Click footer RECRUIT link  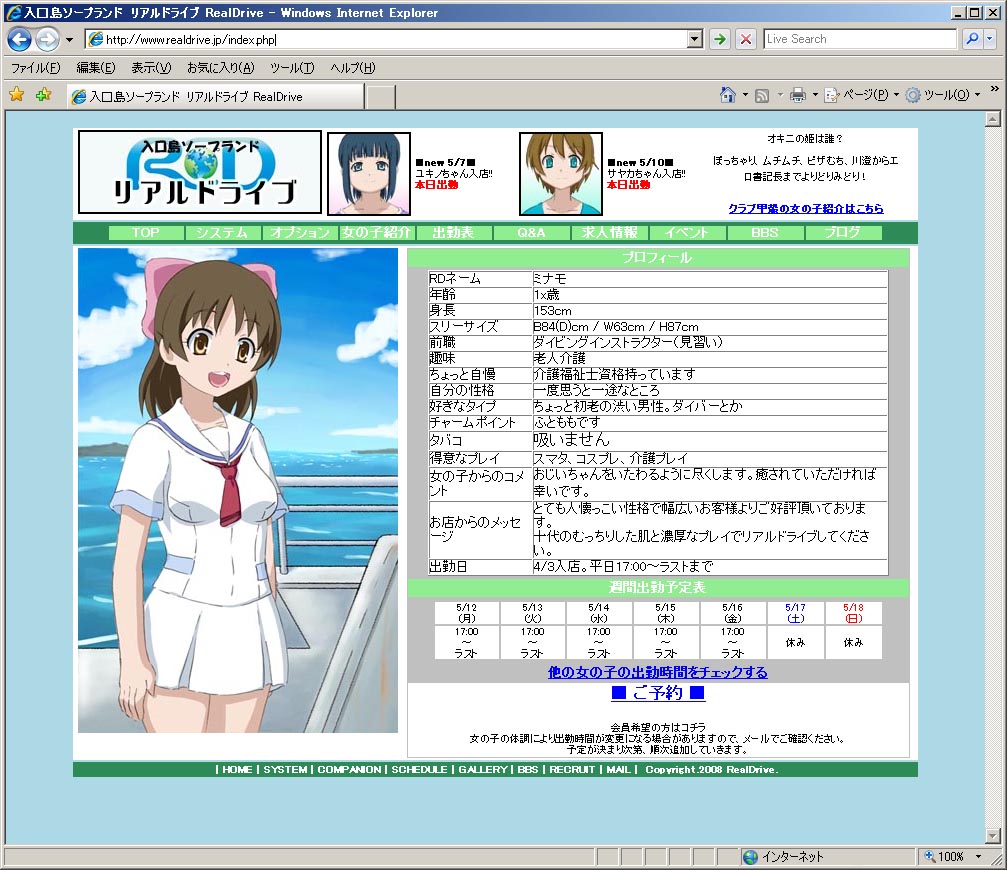(572, 769)
